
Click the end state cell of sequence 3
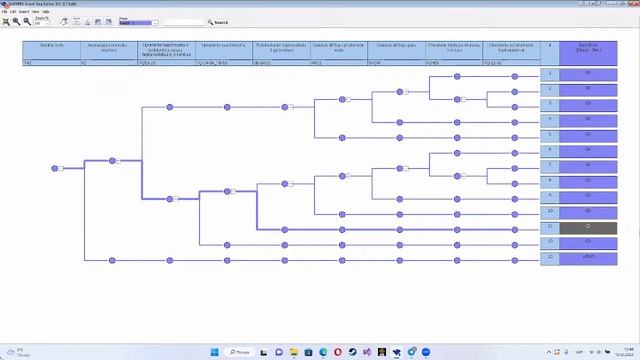[588, 106]
